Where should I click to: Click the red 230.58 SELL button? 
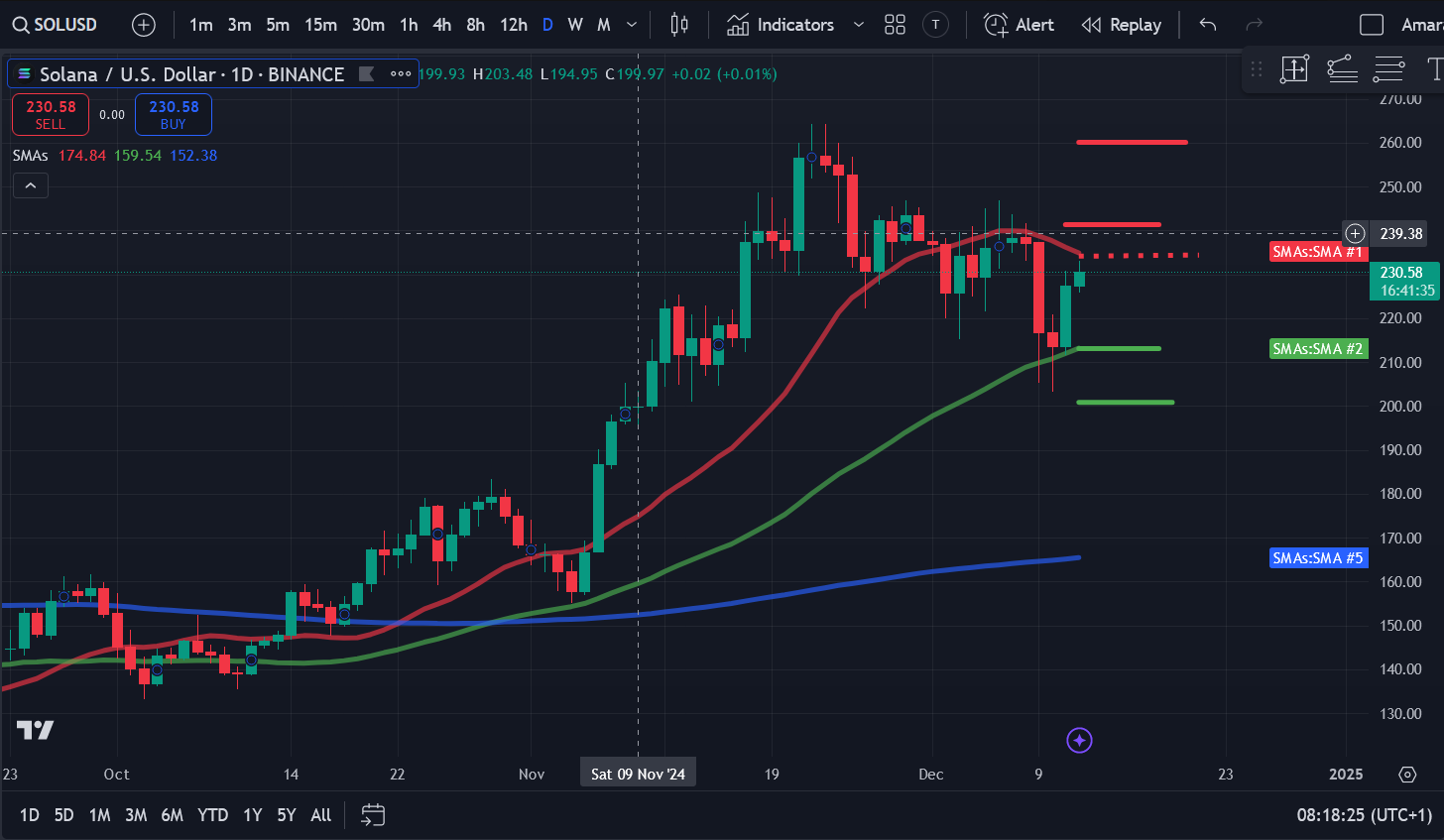click(x=51, y=114)
